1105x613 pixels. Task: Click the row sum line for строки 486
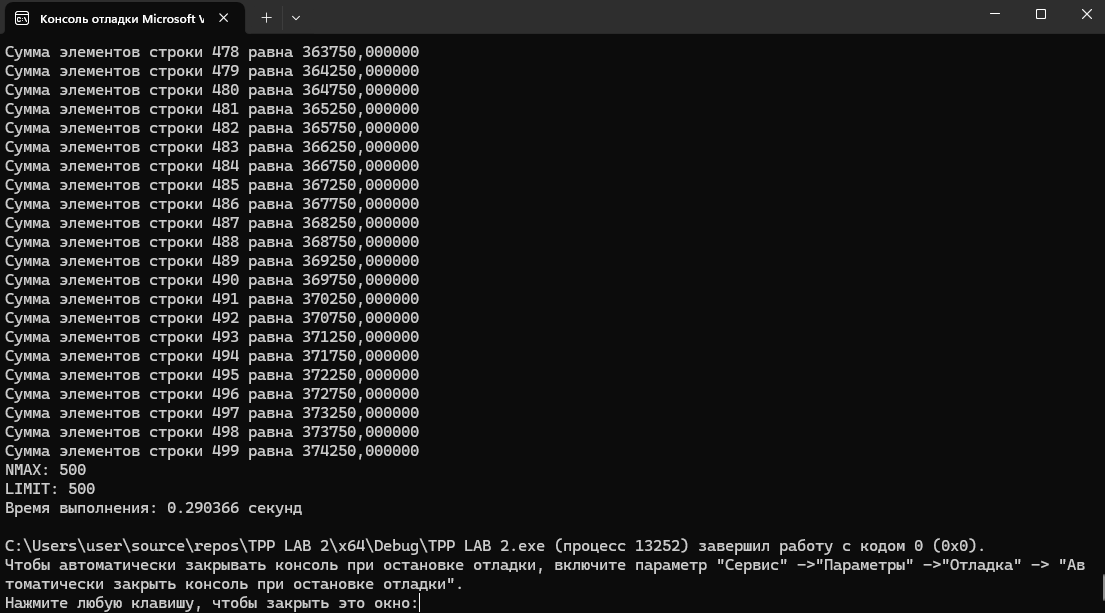pyautogui.click(x=212, y=204)
